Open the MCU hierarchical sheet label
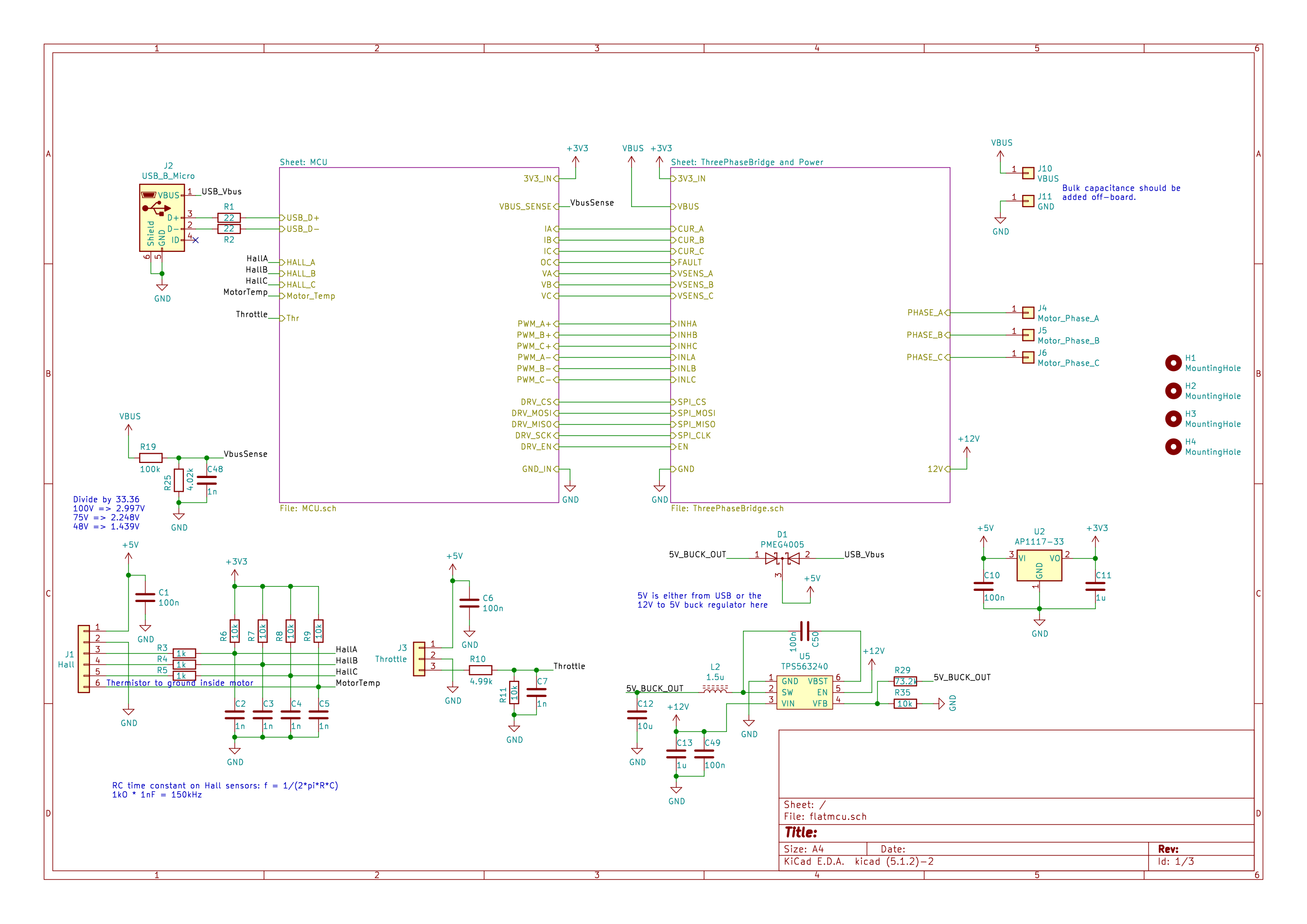The image size is (1307, 924). (x=303, y=162)
